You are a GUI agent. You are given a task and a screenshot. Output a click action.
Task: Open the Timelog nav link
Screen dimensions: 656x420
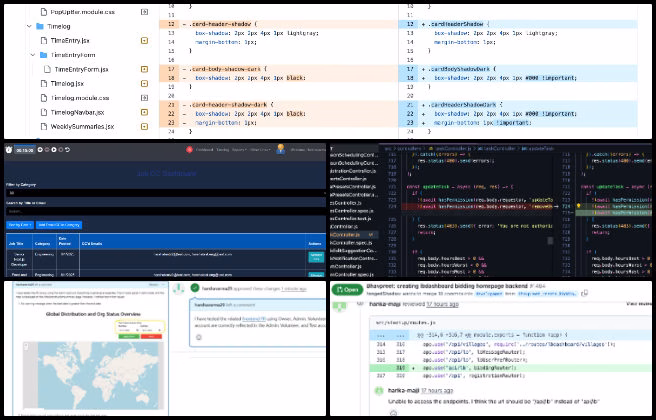pos(223,150)
